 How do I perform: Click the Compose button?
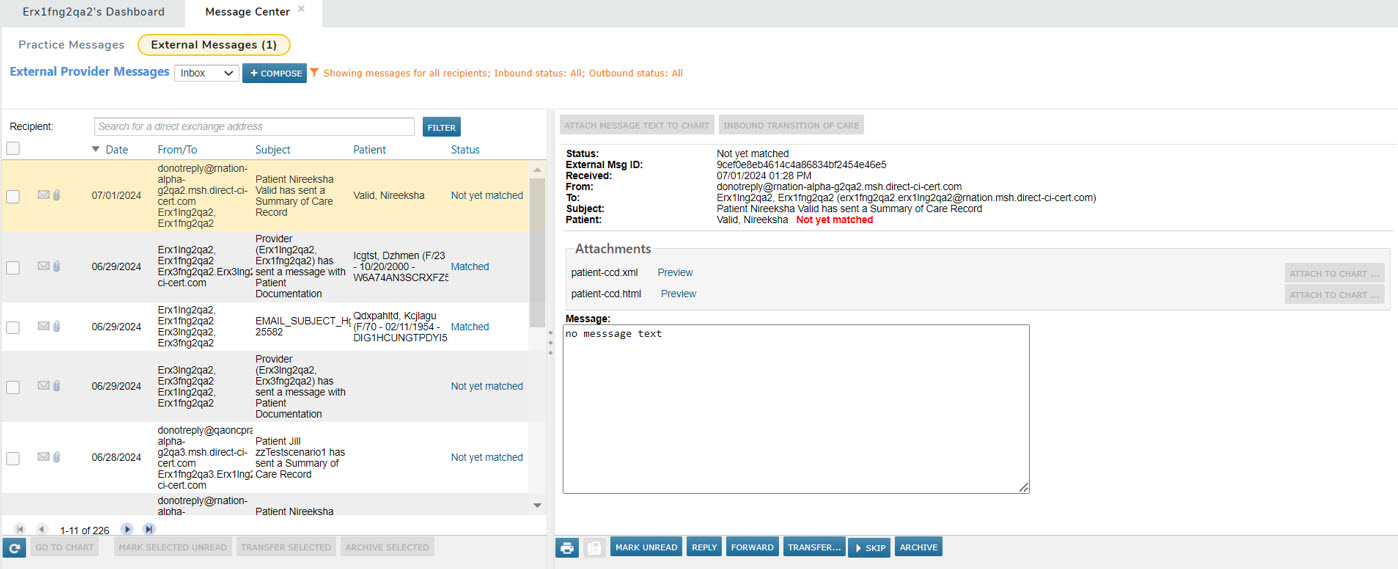coord(274,73)
